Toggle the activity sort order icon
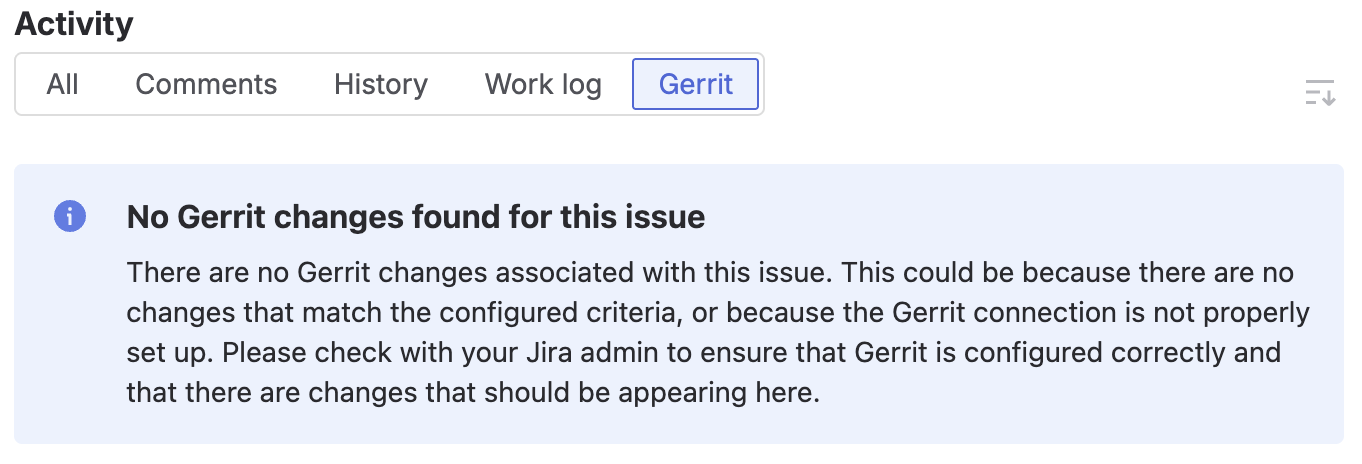 tap(1320, 93)
